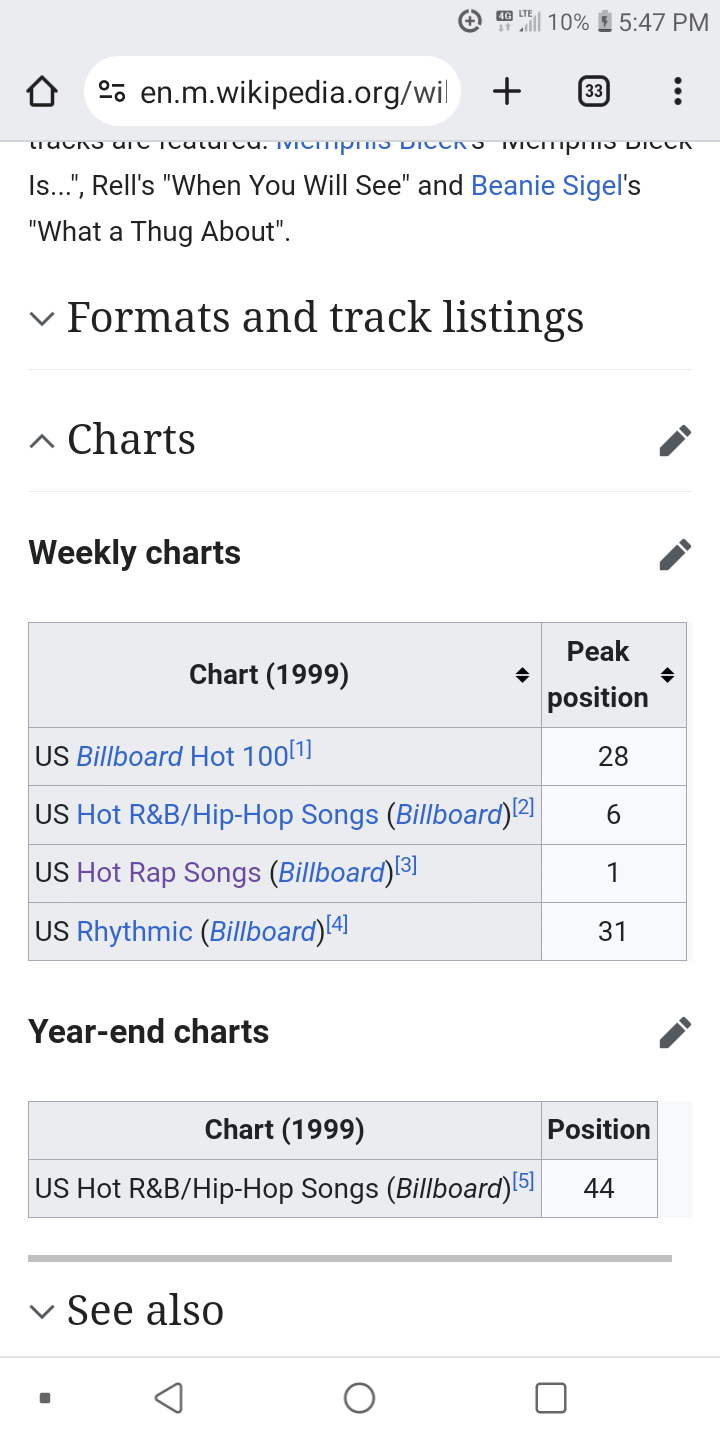
Task: Open the Beanie Sigel link
Action: pos(548,186)
